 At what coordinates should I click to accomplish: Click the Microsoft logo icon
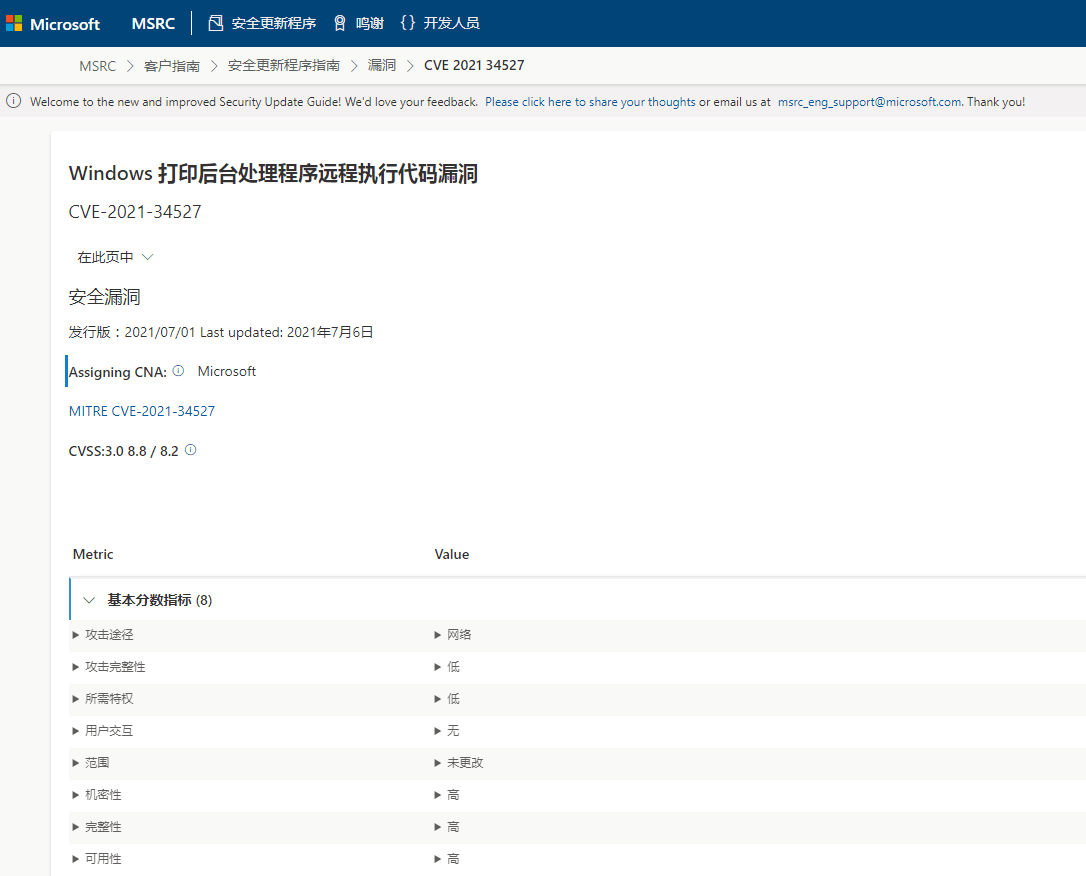coord(14,23)
